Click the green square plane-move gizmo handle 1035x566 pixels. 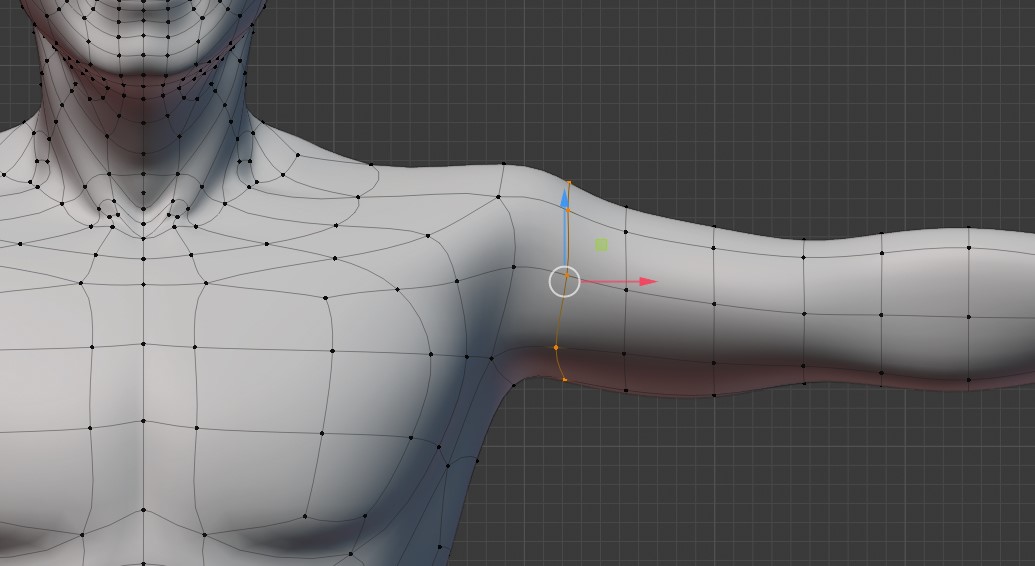click(x=601, y=245)
